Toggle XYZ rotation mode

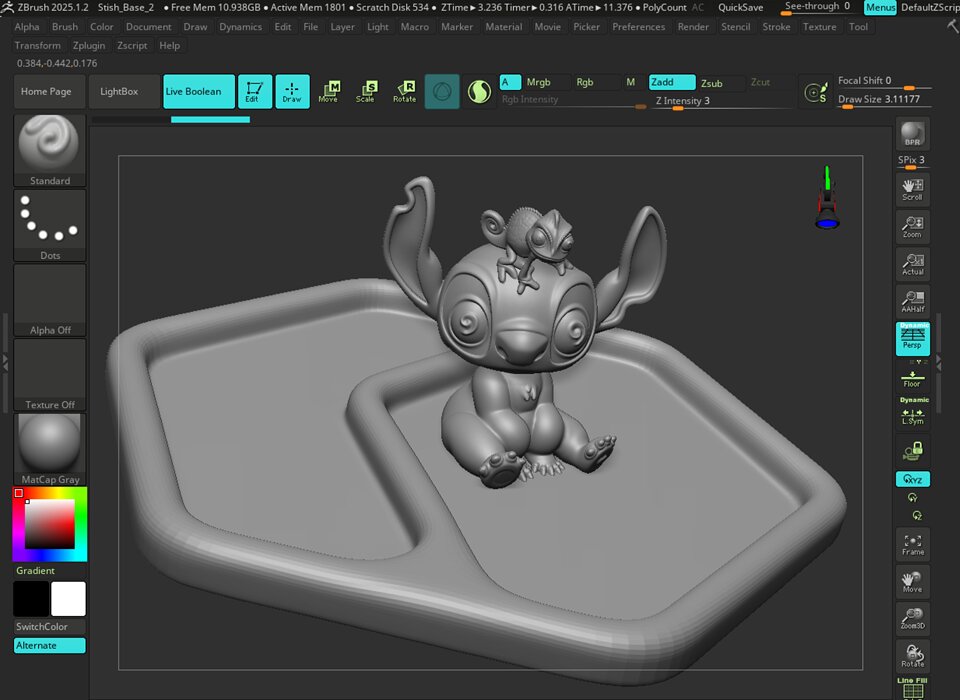click(x=912, y=479)
